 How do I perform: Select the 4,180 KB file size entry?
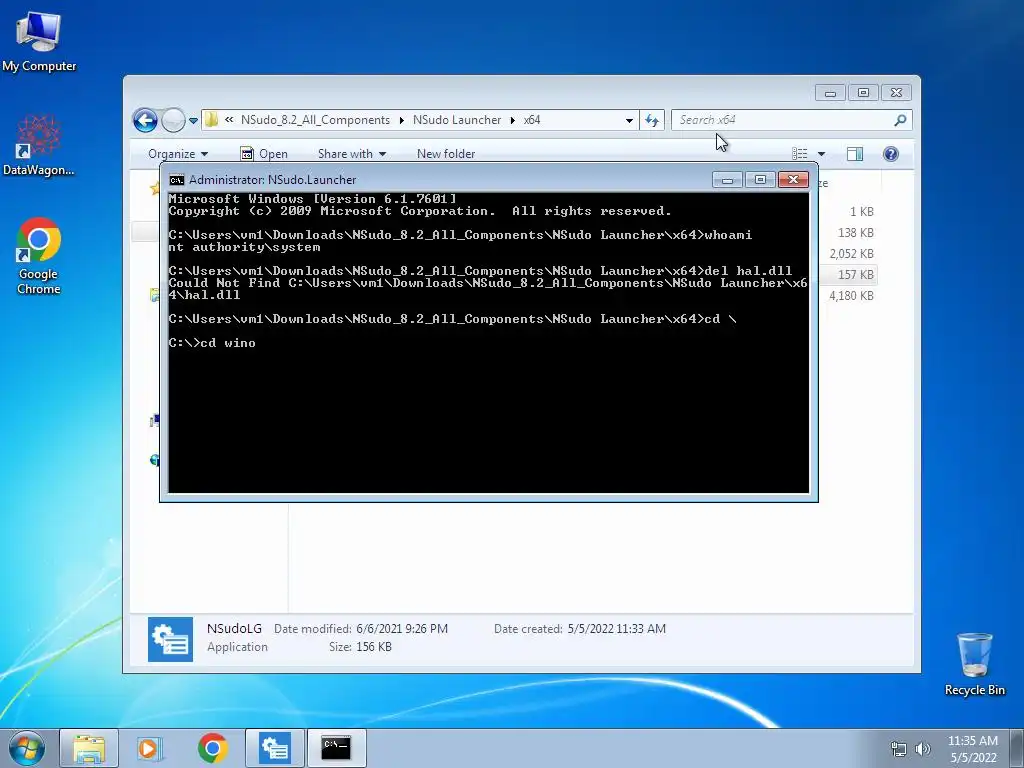tap(852, 295)
